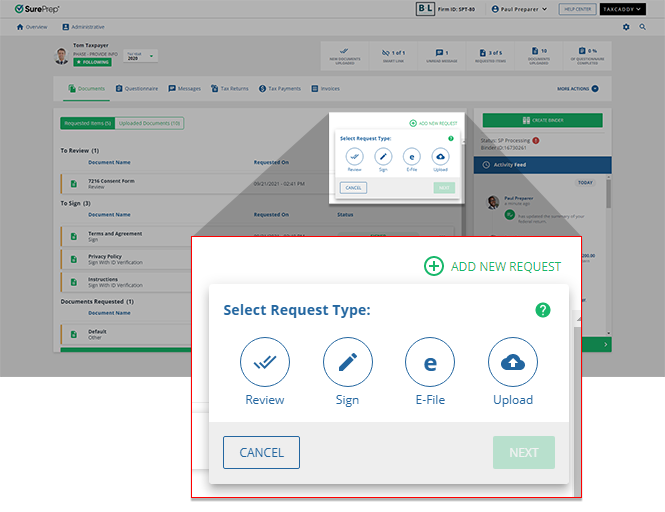665x512 pixels.
Task: Open Instructions document row
Action: (126, 282)
